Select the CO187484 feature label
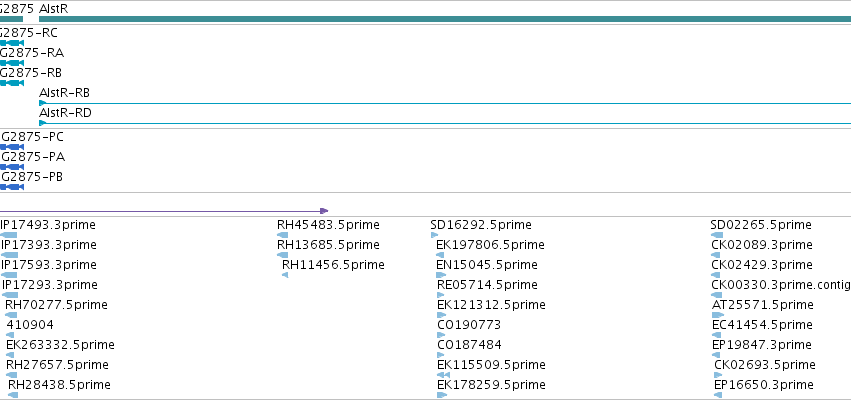Screen dimensions: 851x400 469,345
